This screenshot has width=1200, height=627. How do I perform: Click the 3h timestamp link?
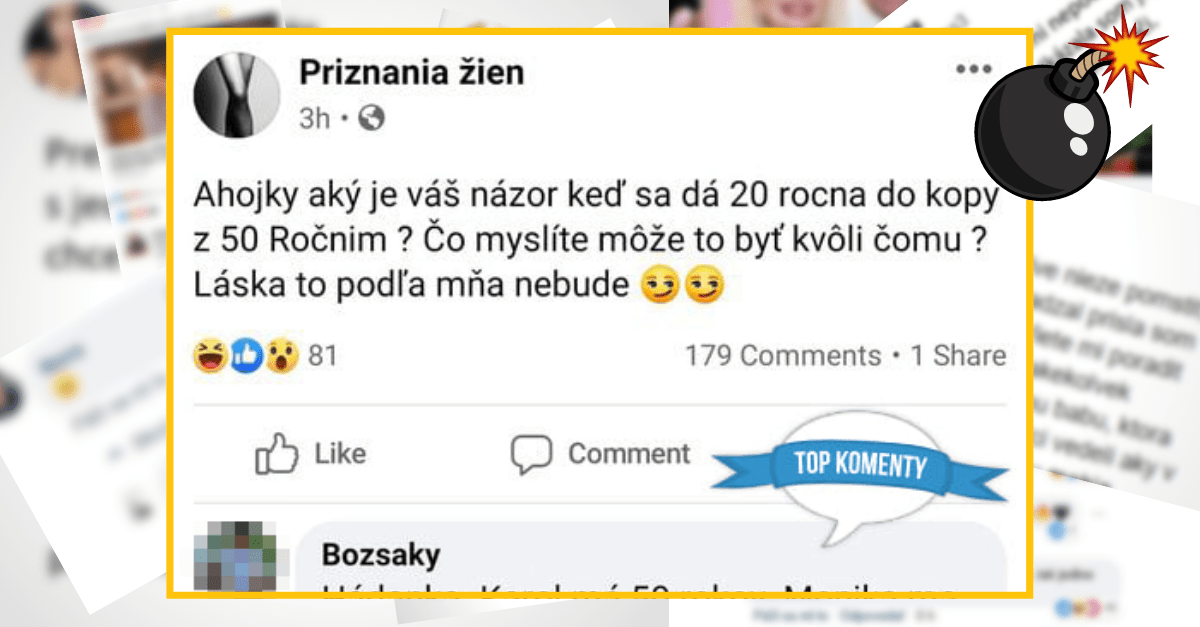point(313,118)
